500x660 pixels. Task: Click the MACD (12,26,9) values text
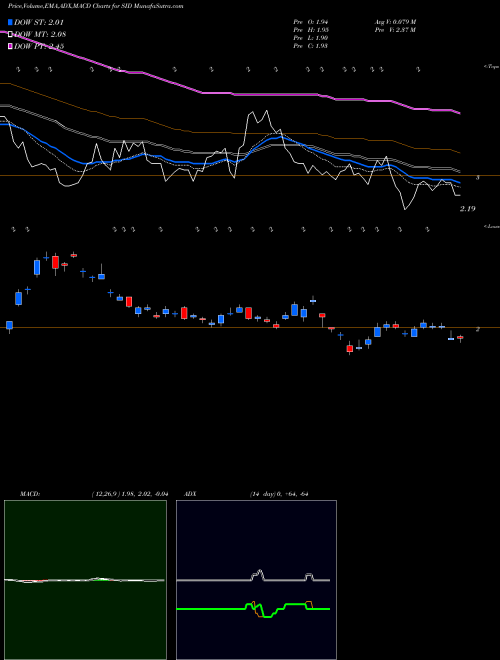tap(130, 494)
